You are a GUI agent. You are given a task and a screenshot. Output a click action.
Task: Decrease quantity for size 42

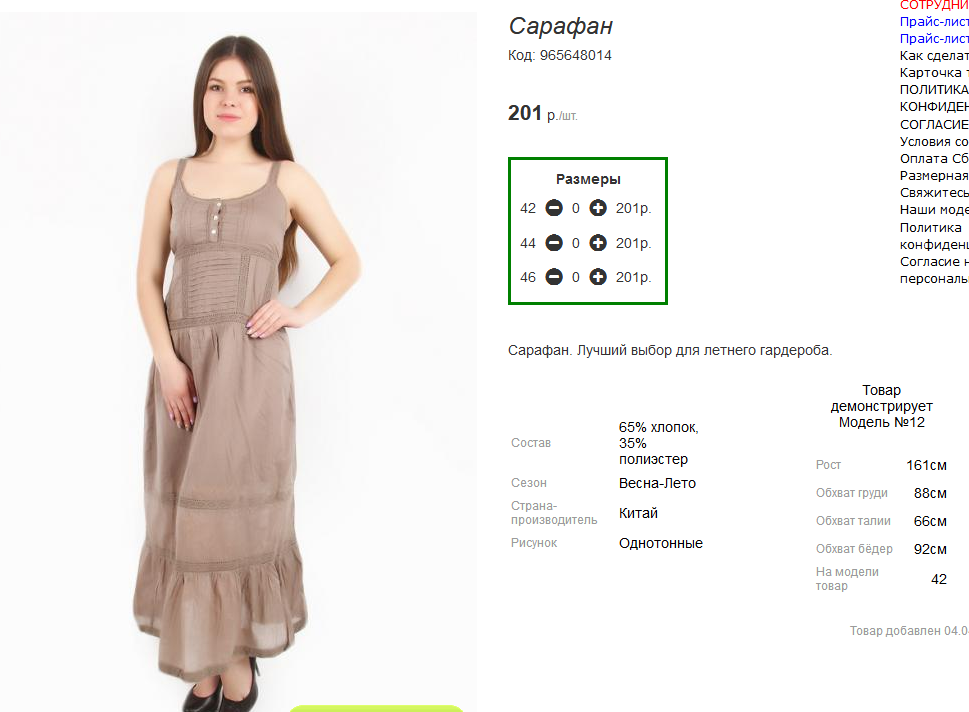point(554,208)
